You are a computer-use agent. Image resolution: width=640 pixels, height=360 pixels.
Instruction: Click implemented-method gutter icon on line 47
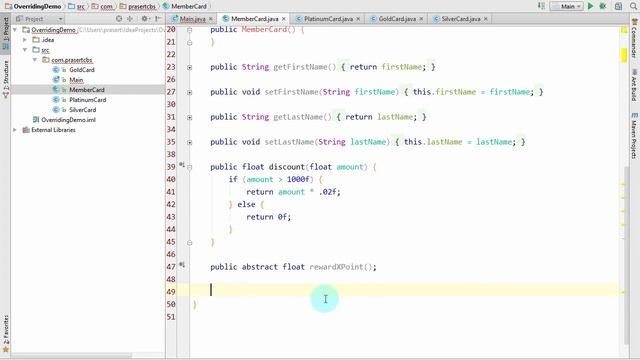182,265
